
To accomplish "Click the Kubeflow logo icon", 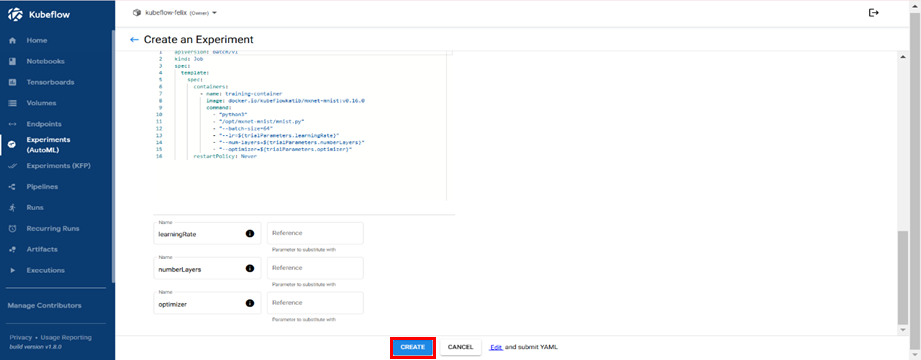I will click(15, 15).
